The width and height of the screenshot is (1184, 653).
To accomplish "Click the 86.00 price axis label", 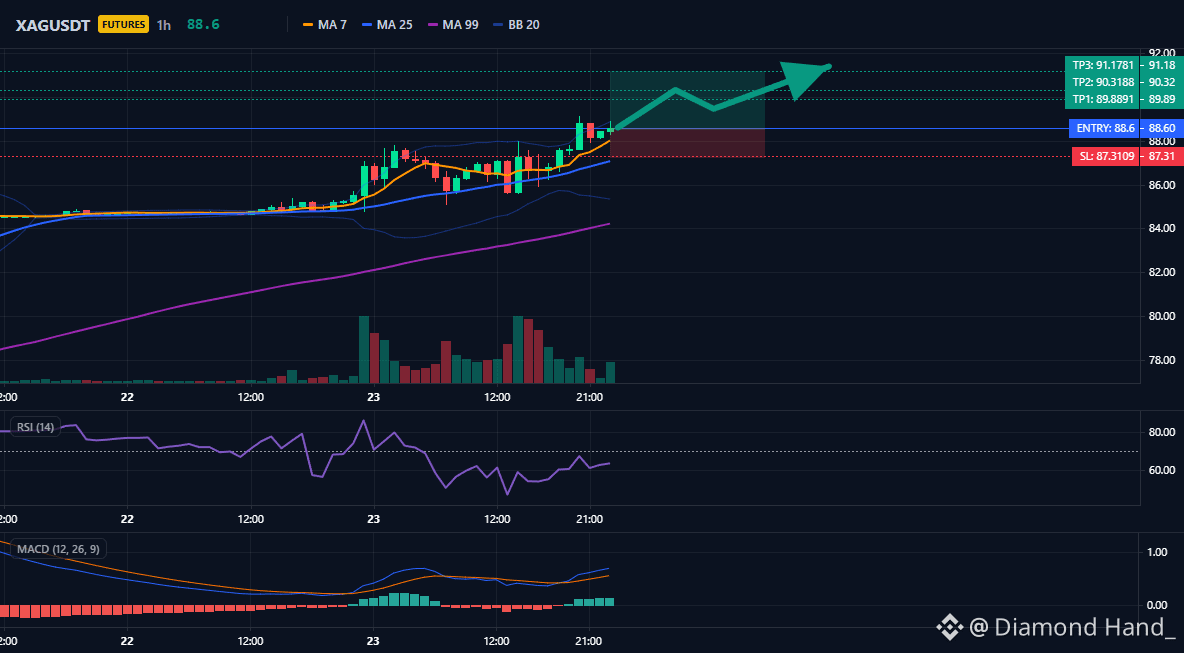I will pos(1161,185).
